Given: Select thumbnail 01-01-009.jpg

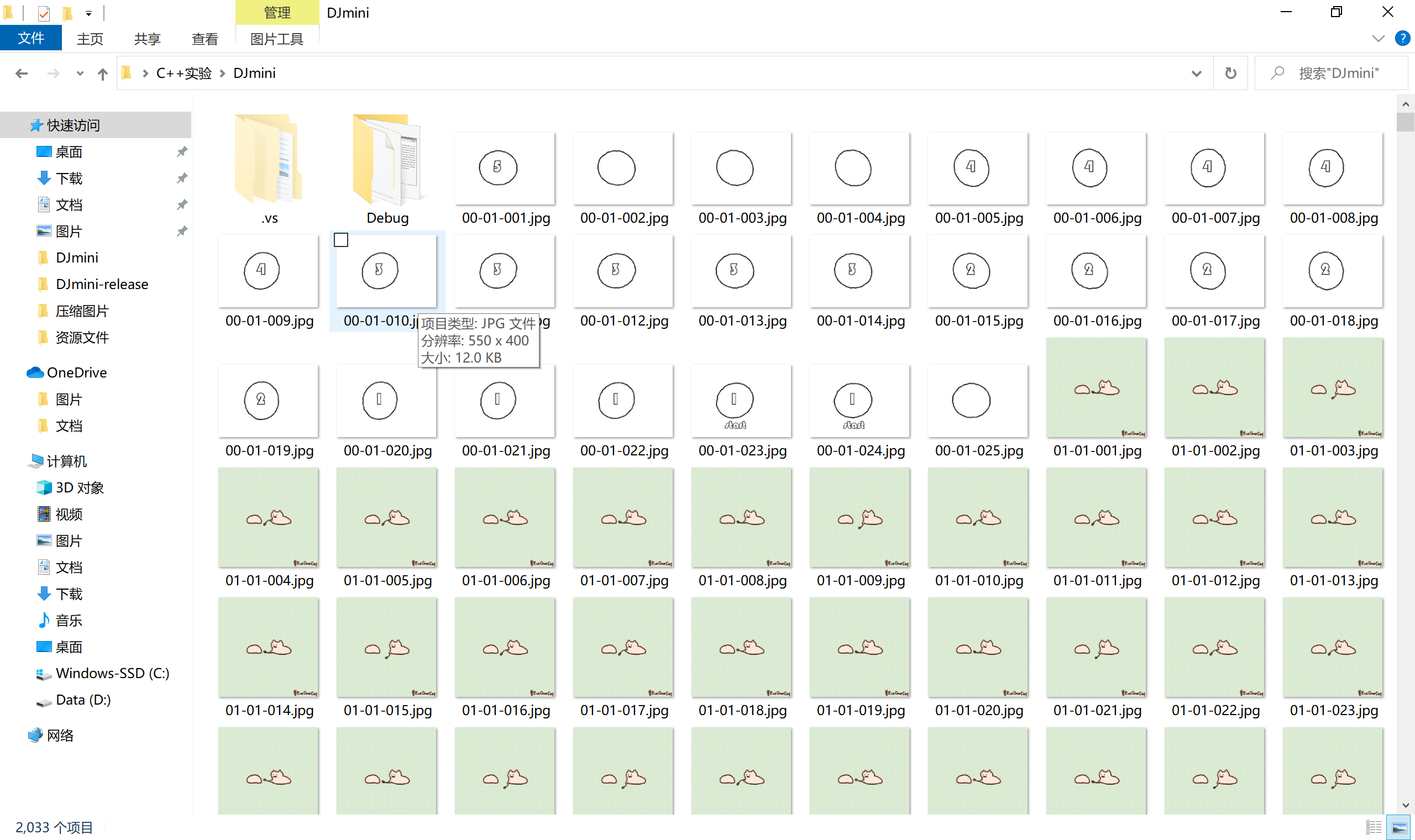Looking at the screenshot, I should 860,517.
